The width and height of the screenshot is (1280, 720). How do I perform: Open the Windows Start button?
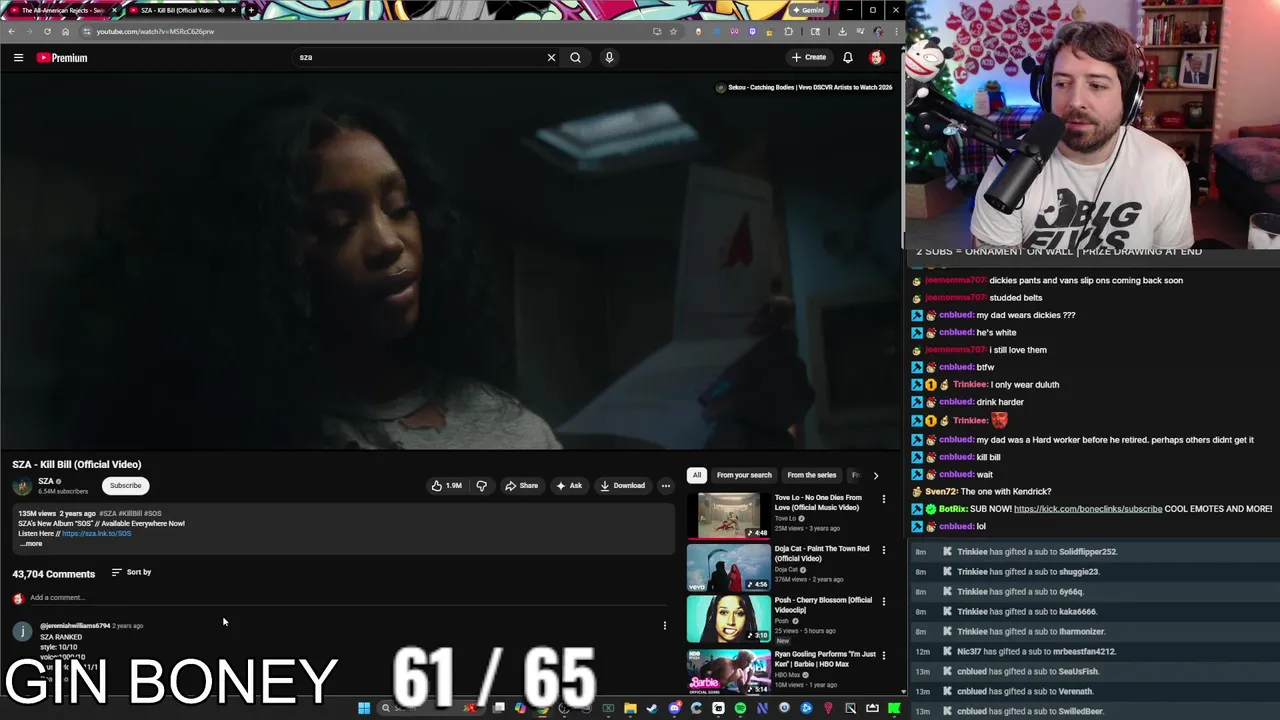(x=364, y=708)
